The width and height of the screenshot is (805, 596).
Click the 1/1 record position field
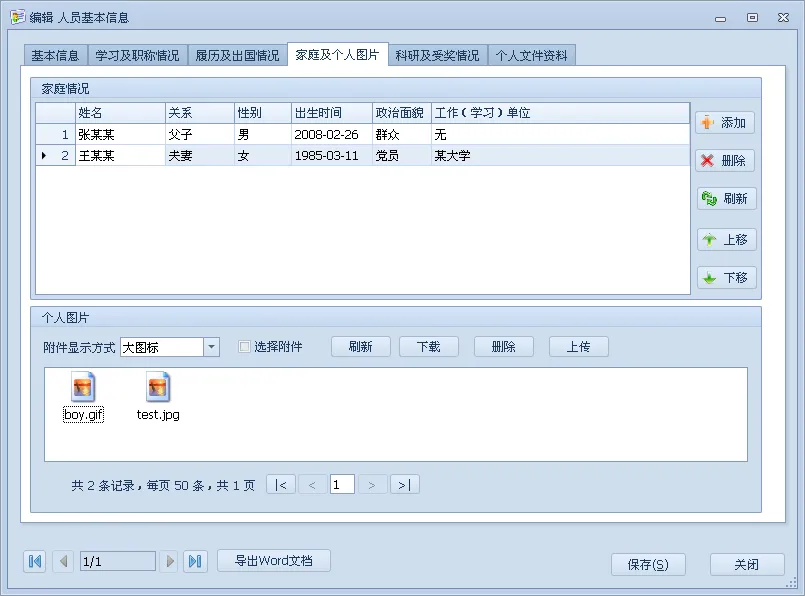[x=118, y=562]
